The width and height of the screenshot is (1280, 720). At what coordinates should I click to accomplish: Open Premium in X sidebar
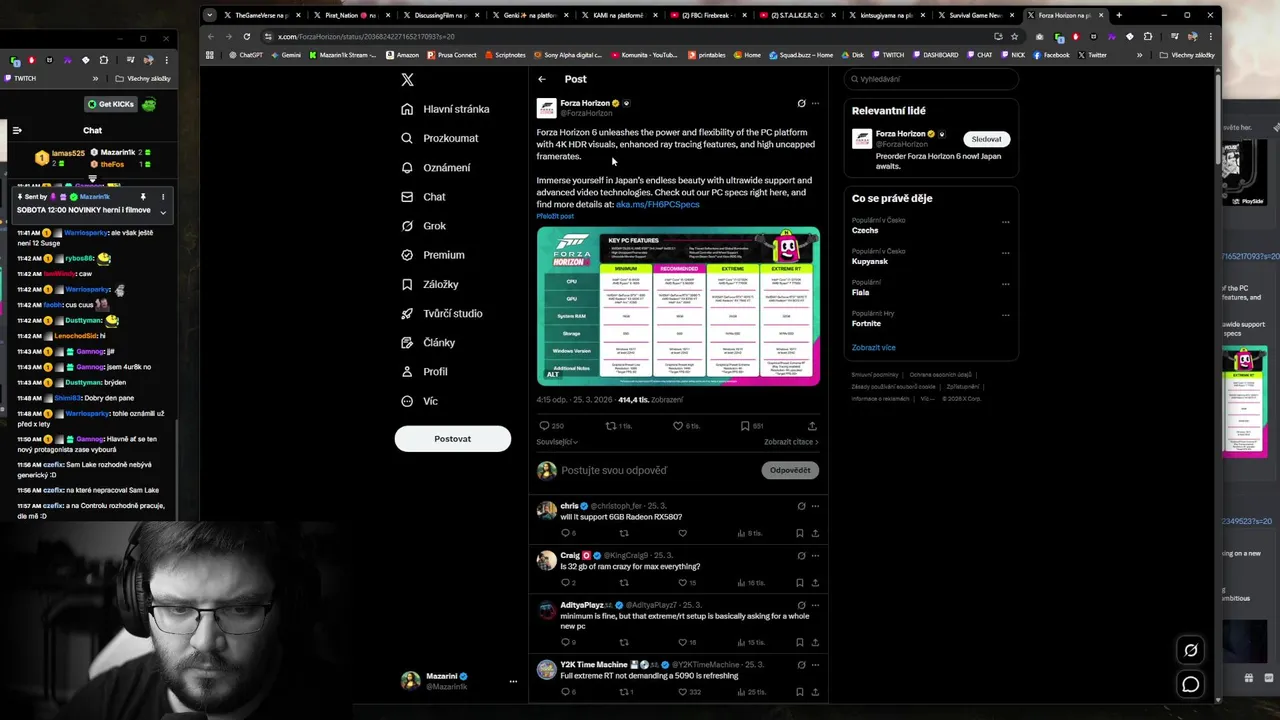[x=433, y=255]
